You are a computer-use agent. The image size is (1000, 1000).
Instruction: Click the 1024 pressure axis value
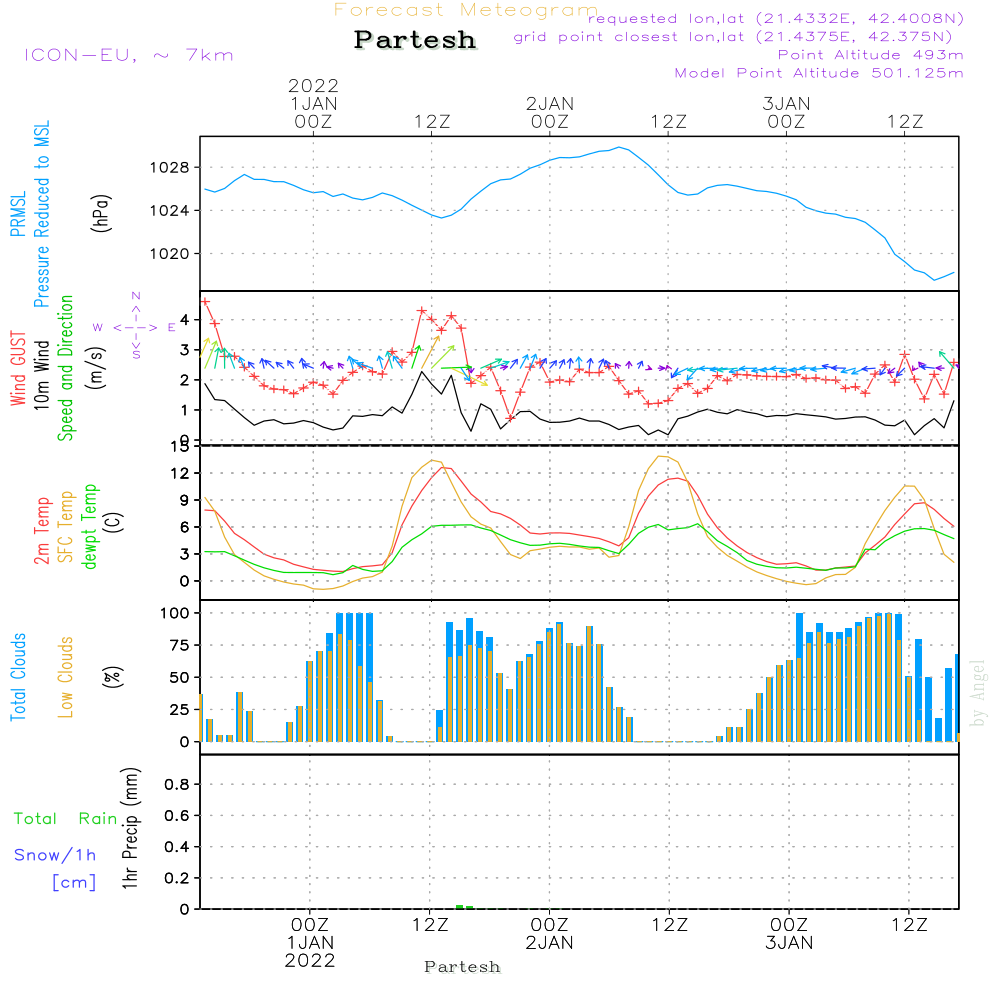(170, 210)
